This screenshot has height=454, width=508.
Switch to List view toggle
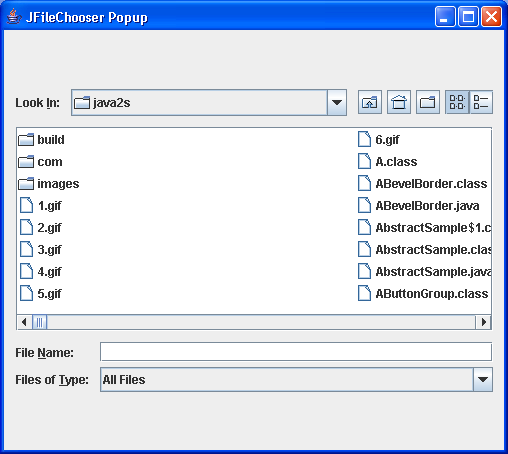tap(457, 102)
